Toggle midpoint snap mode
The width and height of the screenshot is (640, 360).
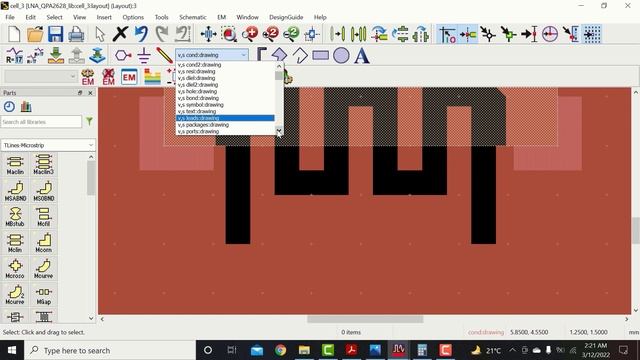point(509,34)
